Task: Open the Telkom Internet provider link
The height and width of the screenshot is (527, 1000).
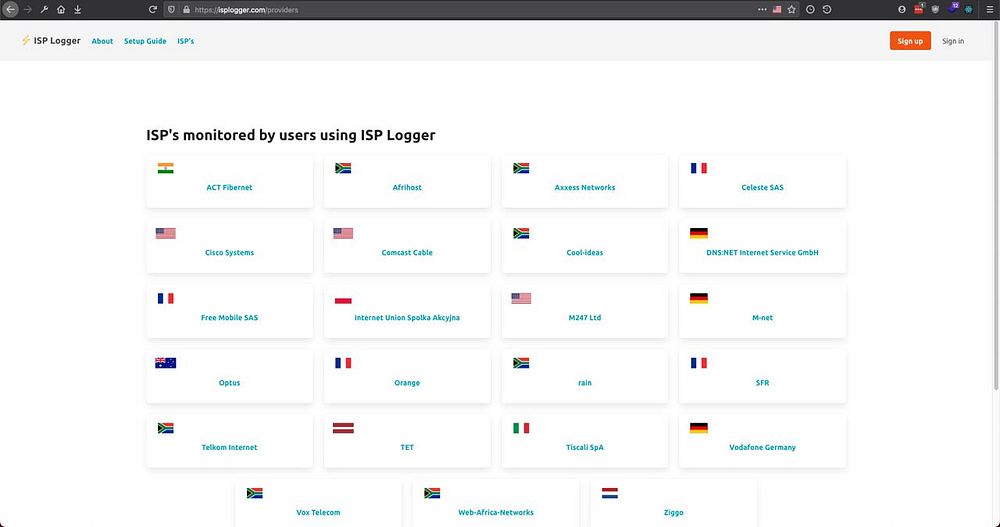Action: (229, 447)
